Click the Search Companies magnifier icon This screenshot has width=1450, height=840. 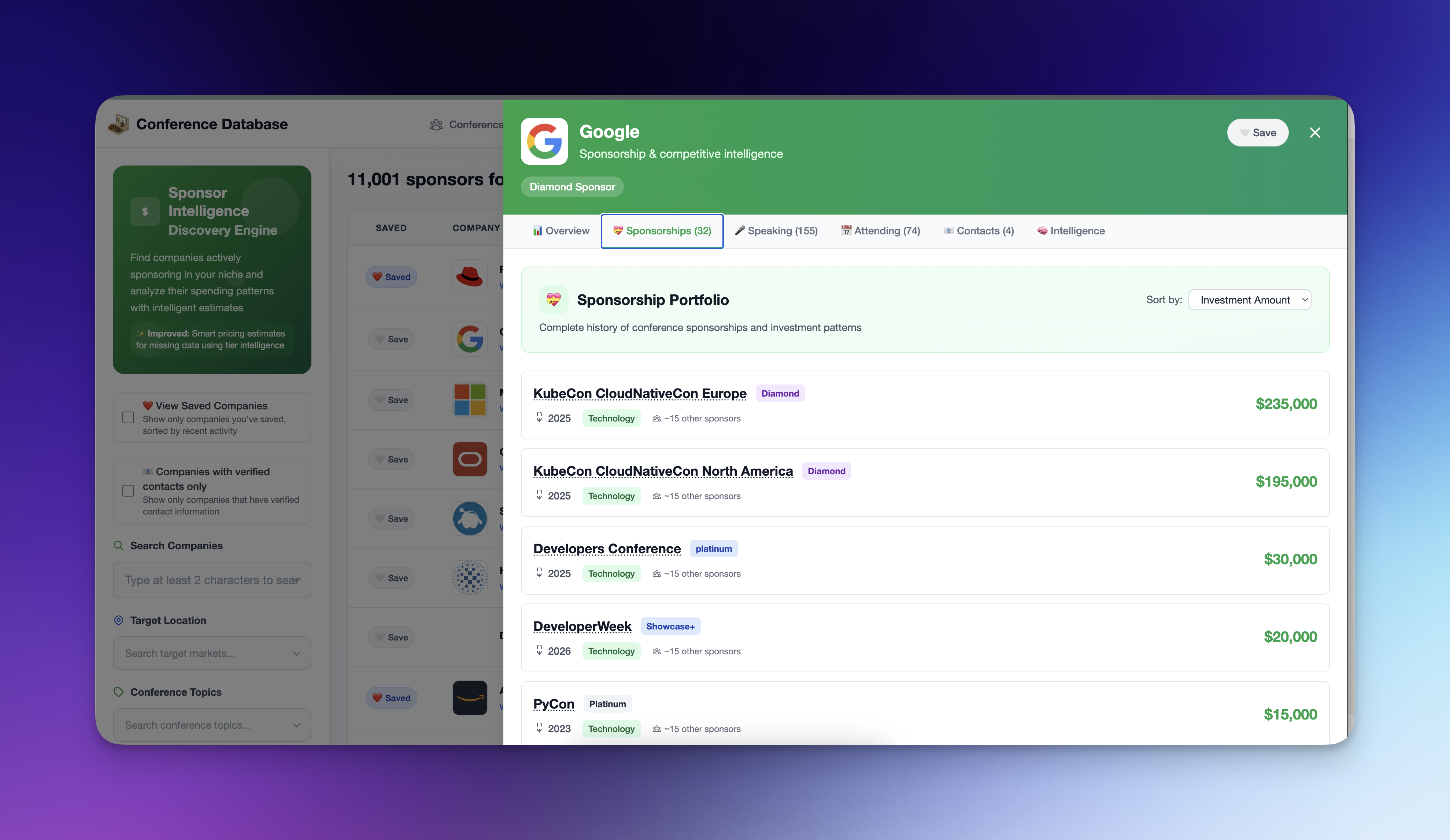point(119,546)
